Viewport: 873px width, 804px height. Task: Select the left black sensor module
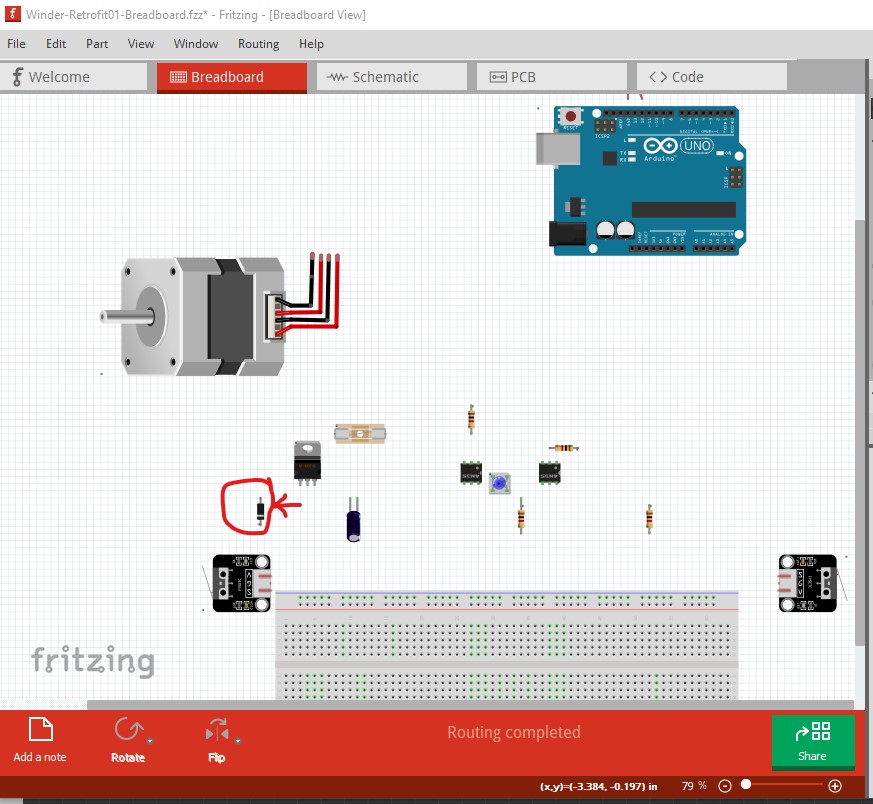click(242, 583)
